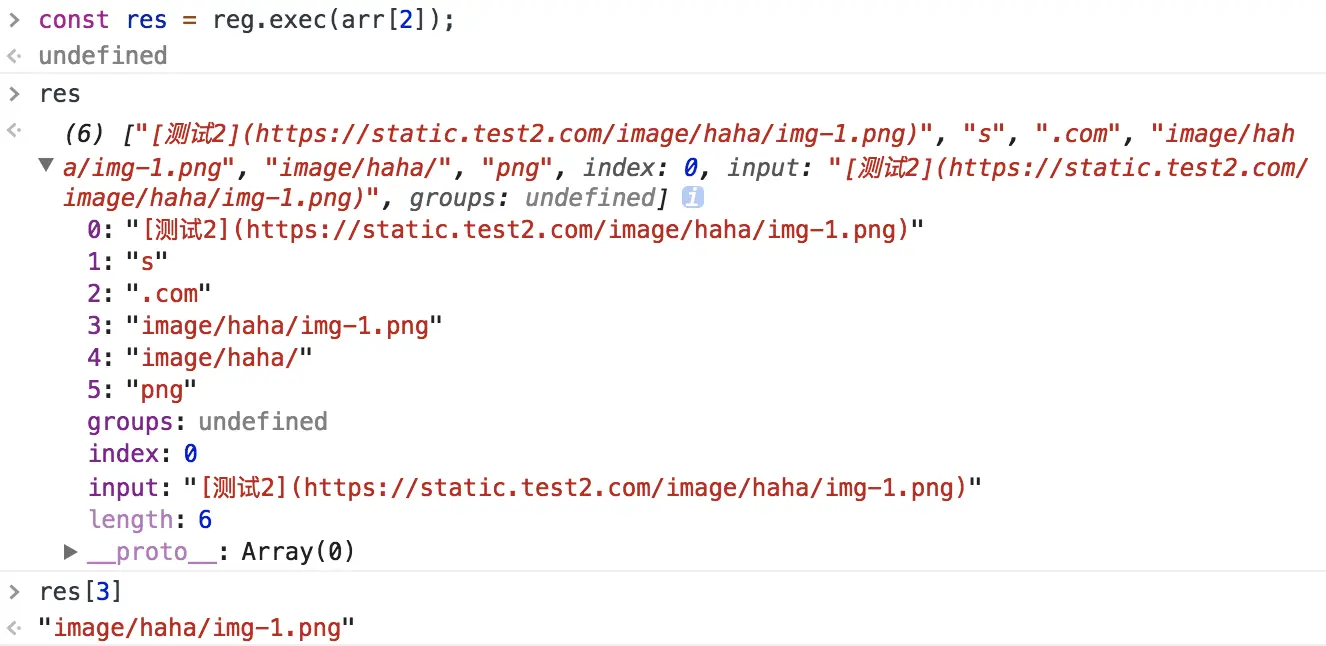Select the property 2: ".com"

(x=150, y=294)
